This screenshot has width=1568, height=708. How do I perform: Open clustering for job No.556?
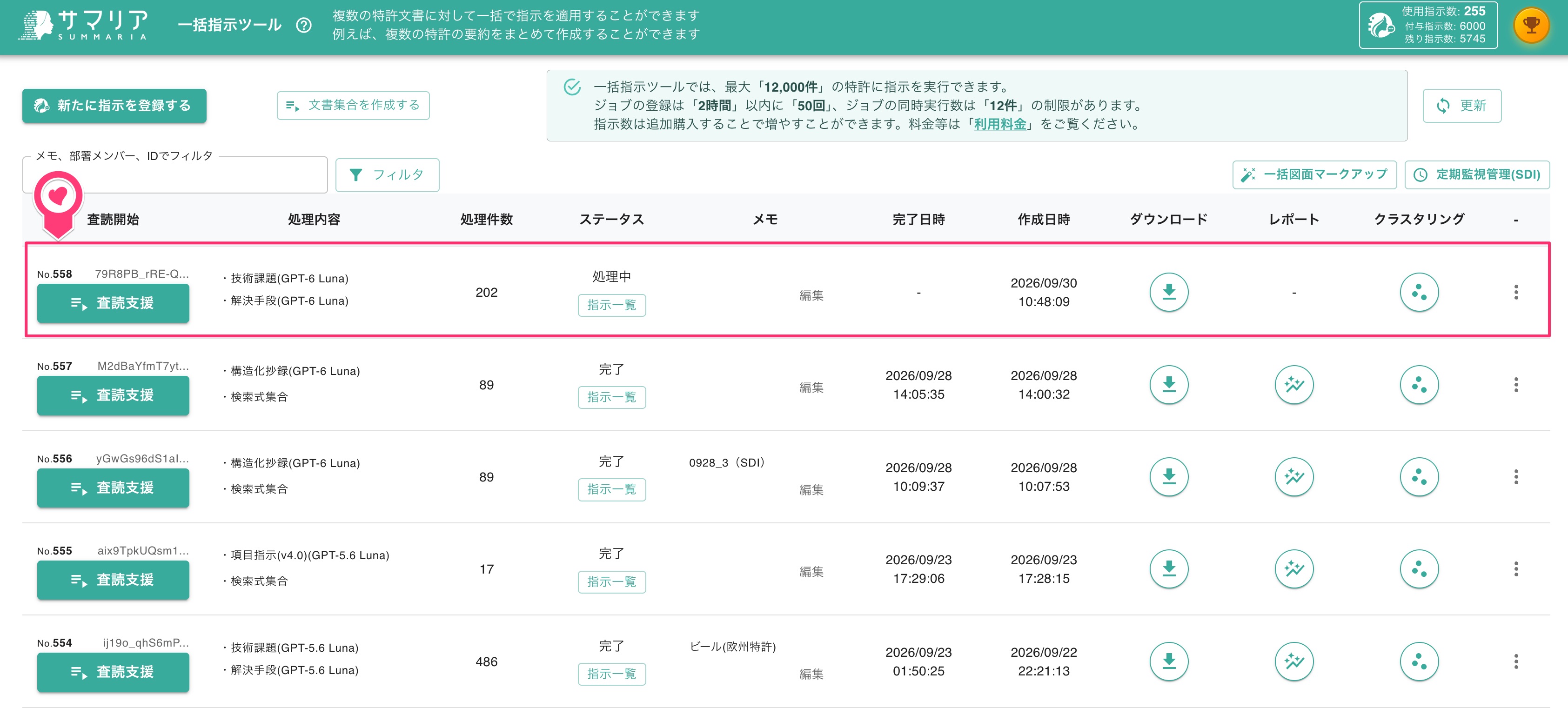tap(1419, 477)
